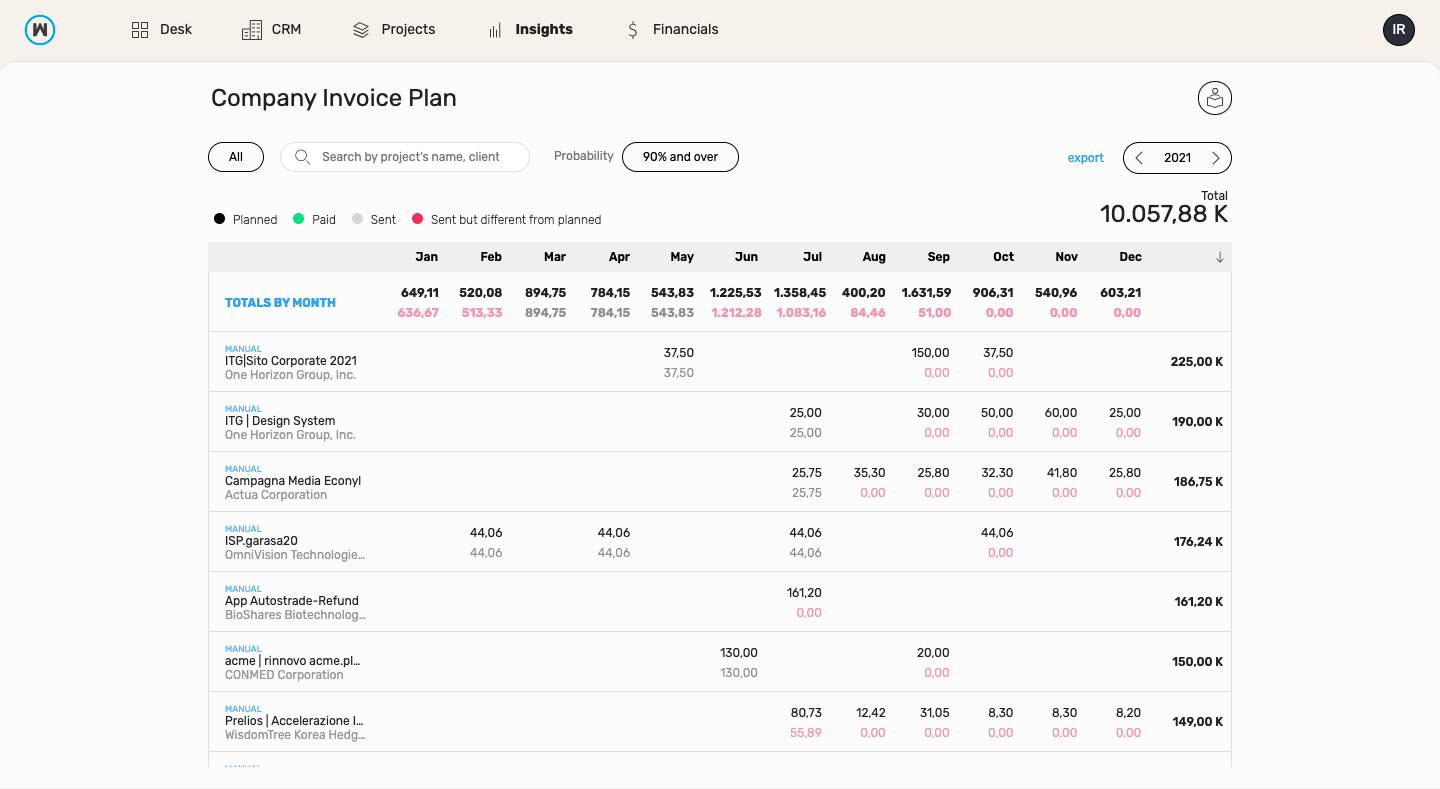The width and height of the screenshot is (1440, 789).
Task: Go to previous year with left chevron
Action: coord(1139,158)
